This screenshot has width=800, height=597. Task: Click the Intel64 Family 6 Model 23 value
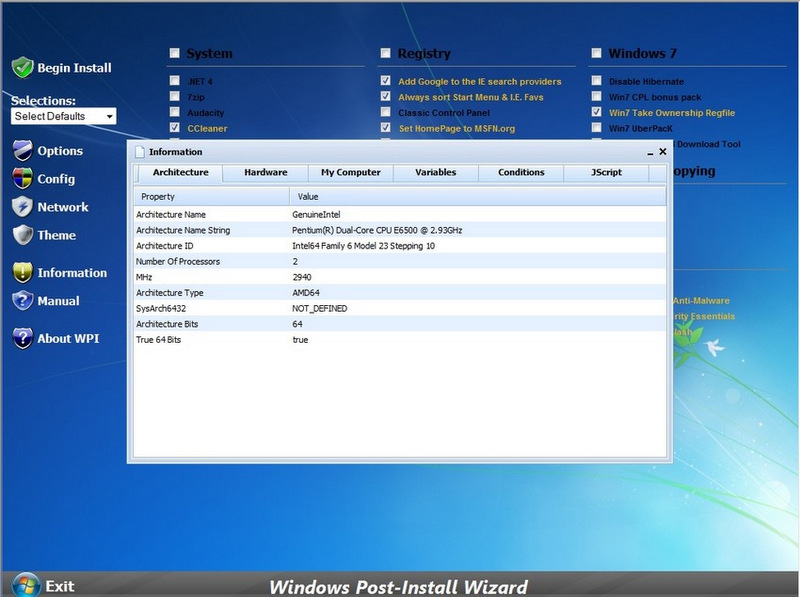click(363, 245)
